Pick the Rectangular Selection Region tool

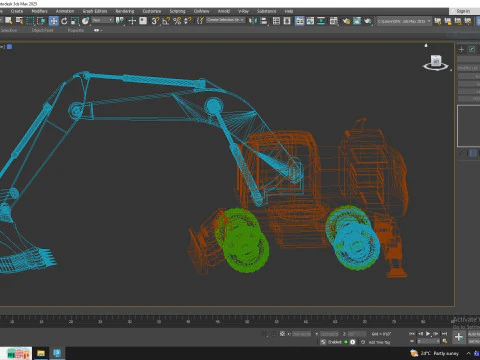coord(30,21)
